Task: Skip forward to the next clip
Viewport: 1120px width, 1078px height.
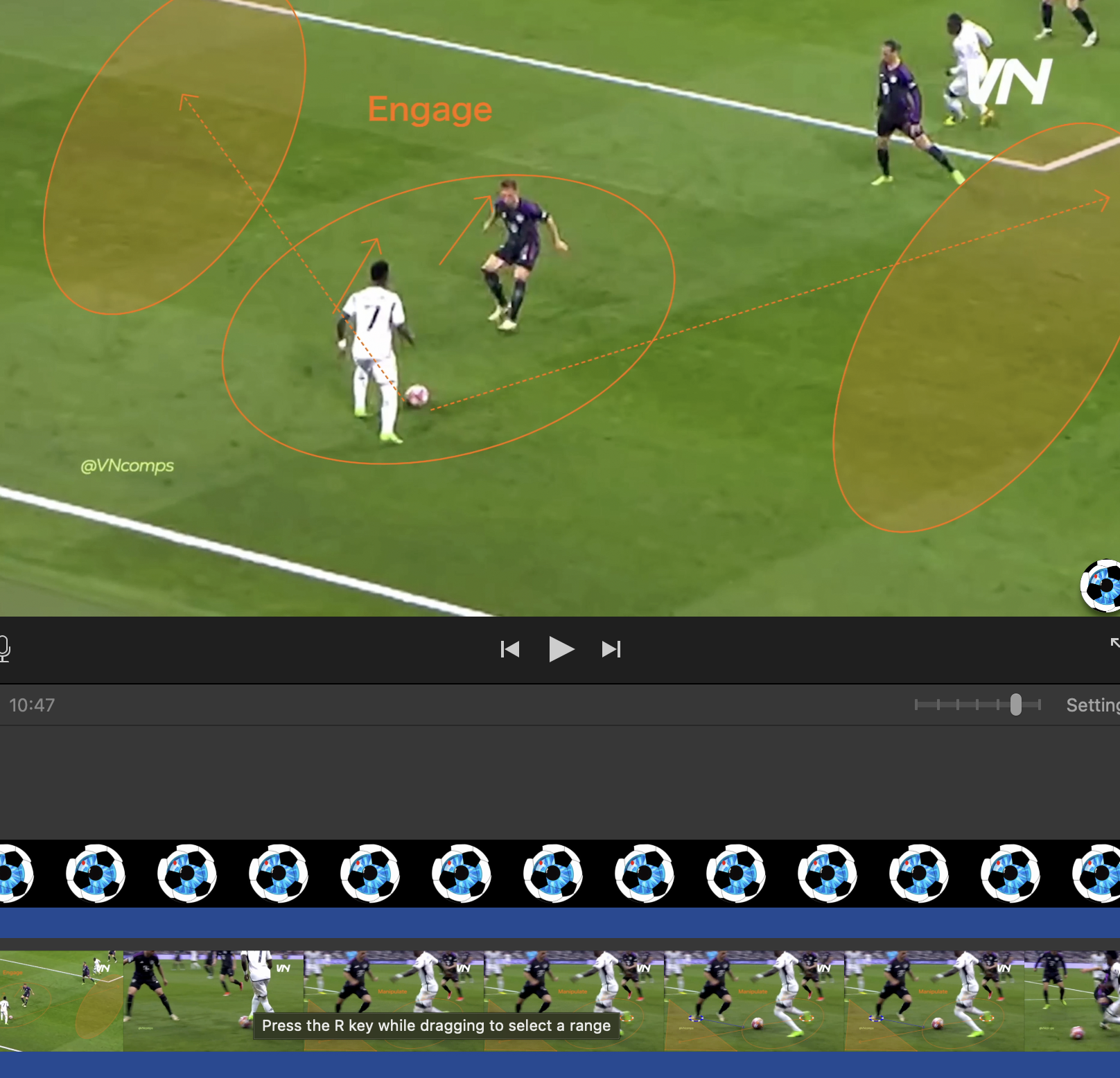Action: click(x=611, y=649)
